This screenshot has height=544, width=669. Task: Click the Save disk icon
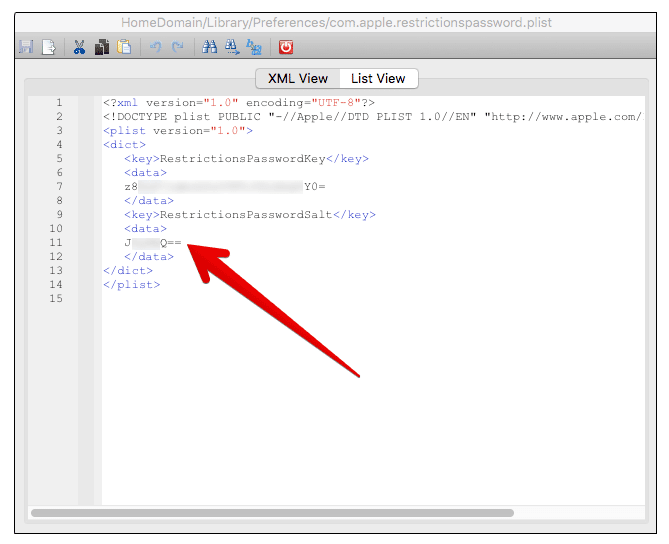point(26,47)
